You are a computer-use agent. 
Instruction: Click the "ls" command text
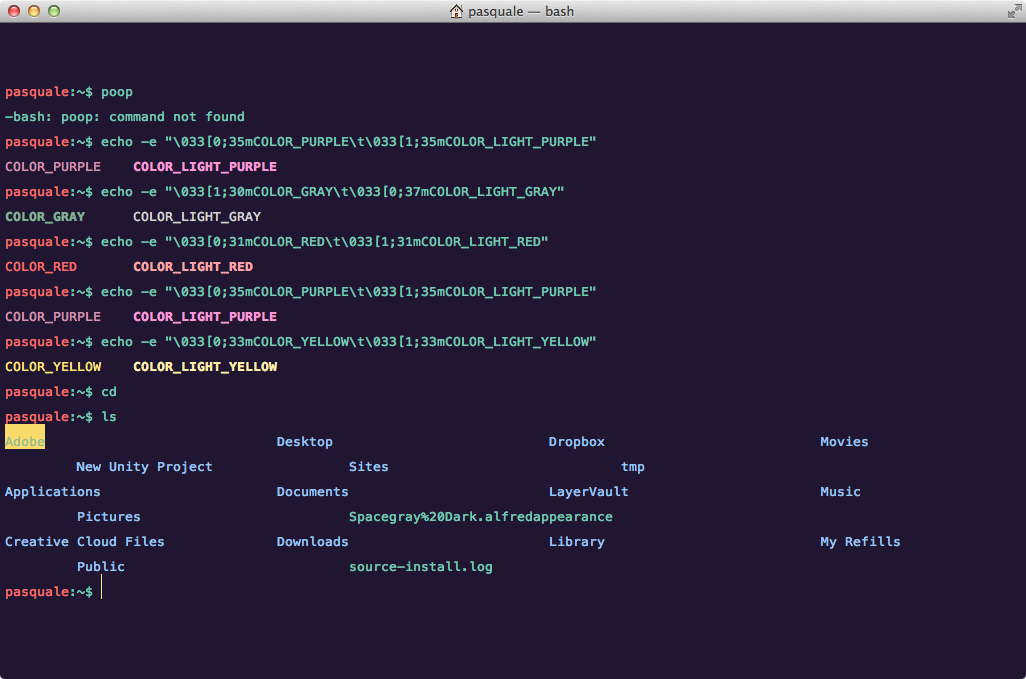pos(109,417)
